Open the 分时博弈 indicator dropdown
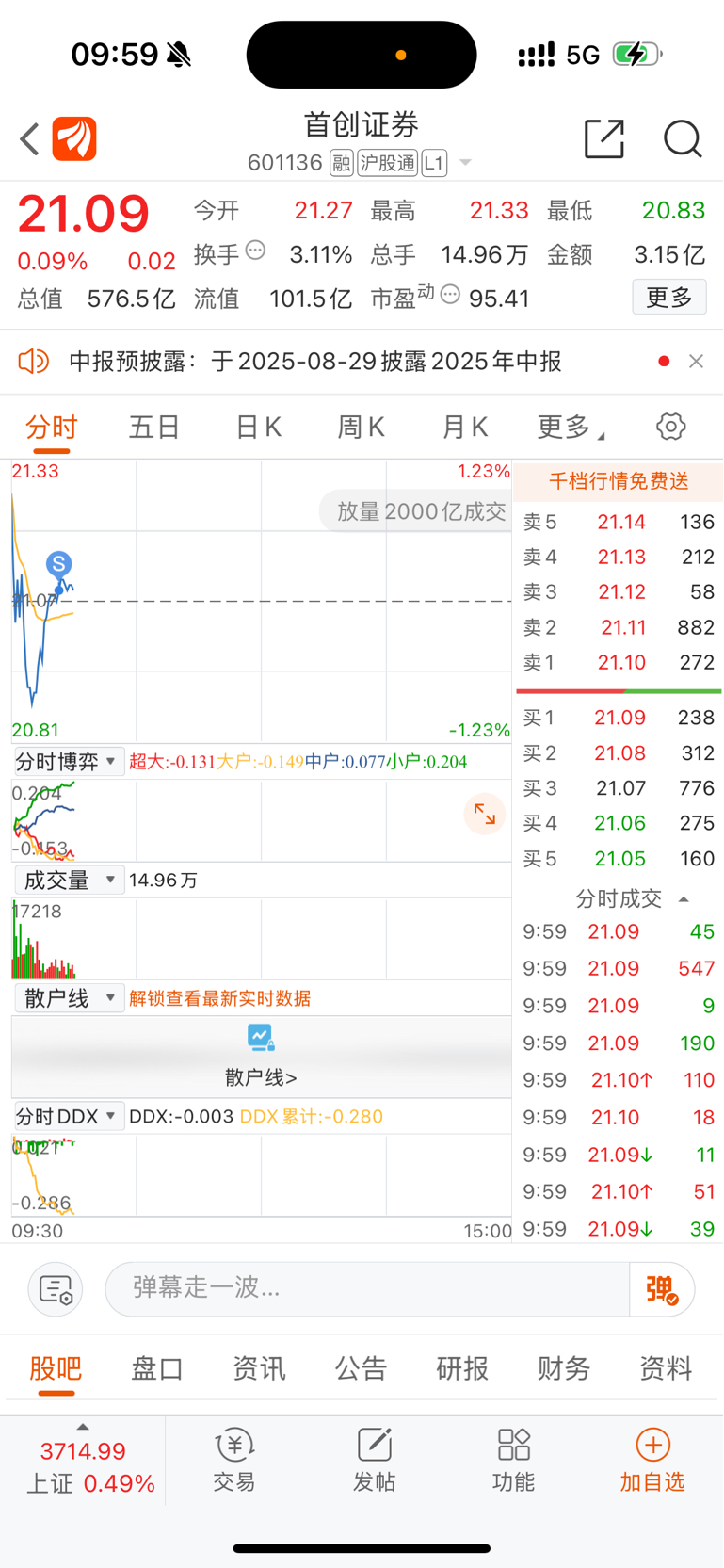The height and width of the screenshot is (1568, 724). pyautogui.click(x=69, y=761)
